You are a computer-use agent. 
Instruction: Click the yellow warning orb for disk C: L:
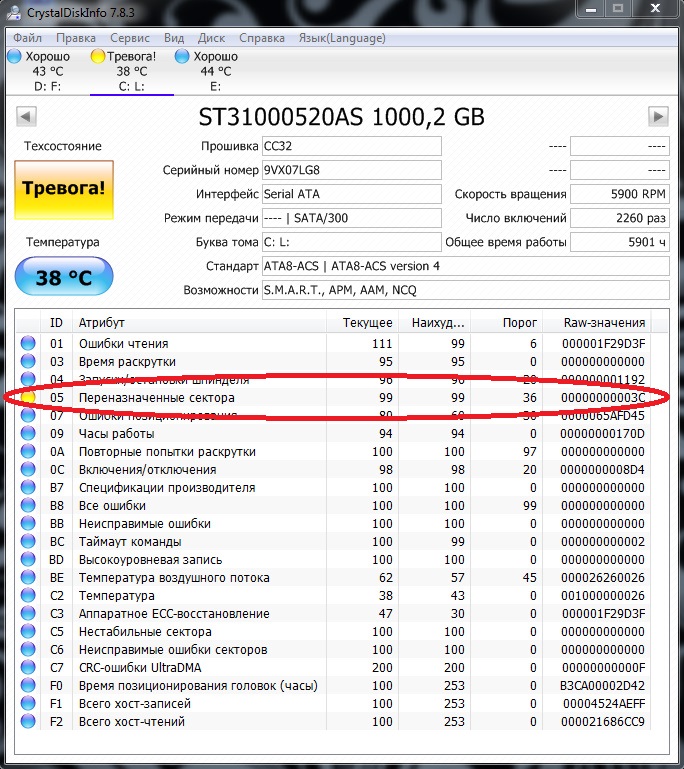(x=98, y=56)
